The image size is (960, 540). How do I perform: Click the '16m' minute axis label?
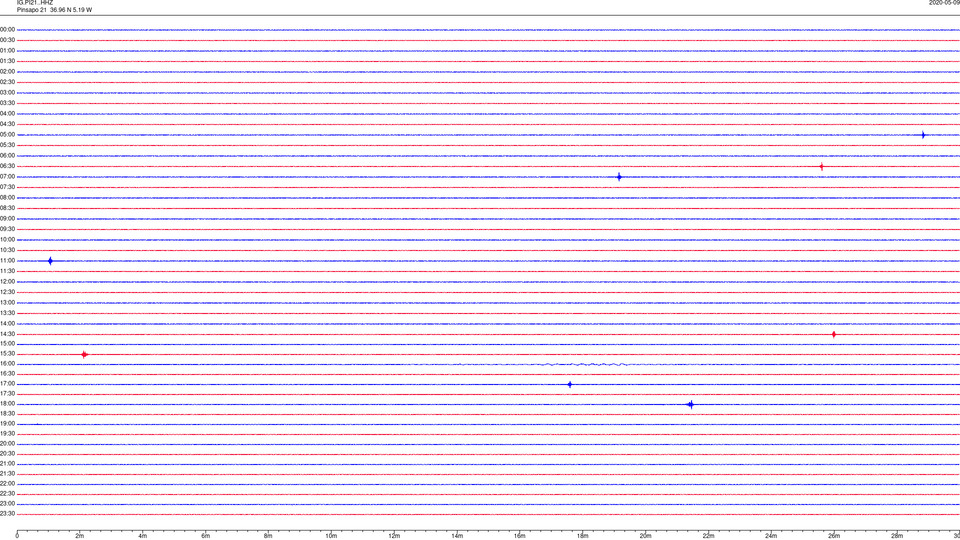tap(520, 536)
